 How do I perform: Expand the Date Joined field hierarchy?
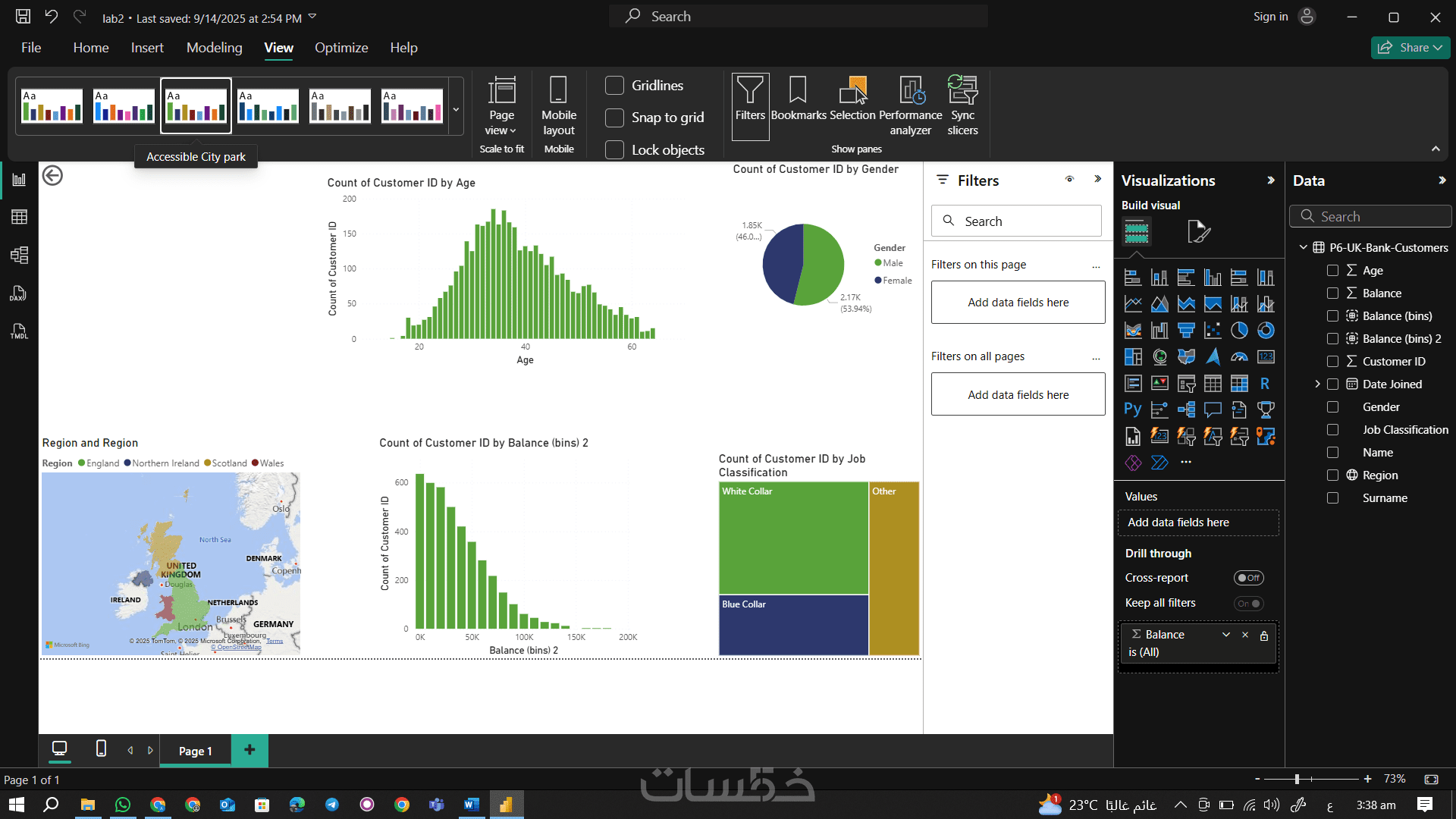pyautogui.click(x=1317, y=384)
